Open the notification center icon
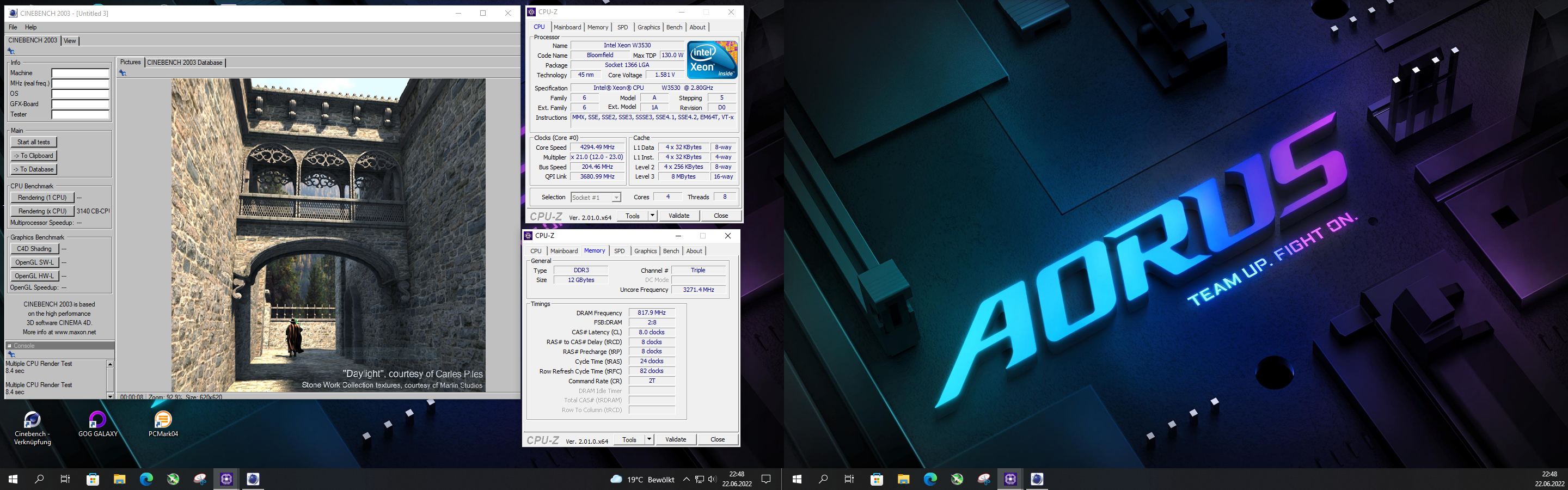This screenshot has width=1568, height=490. [x=767, y=479]
